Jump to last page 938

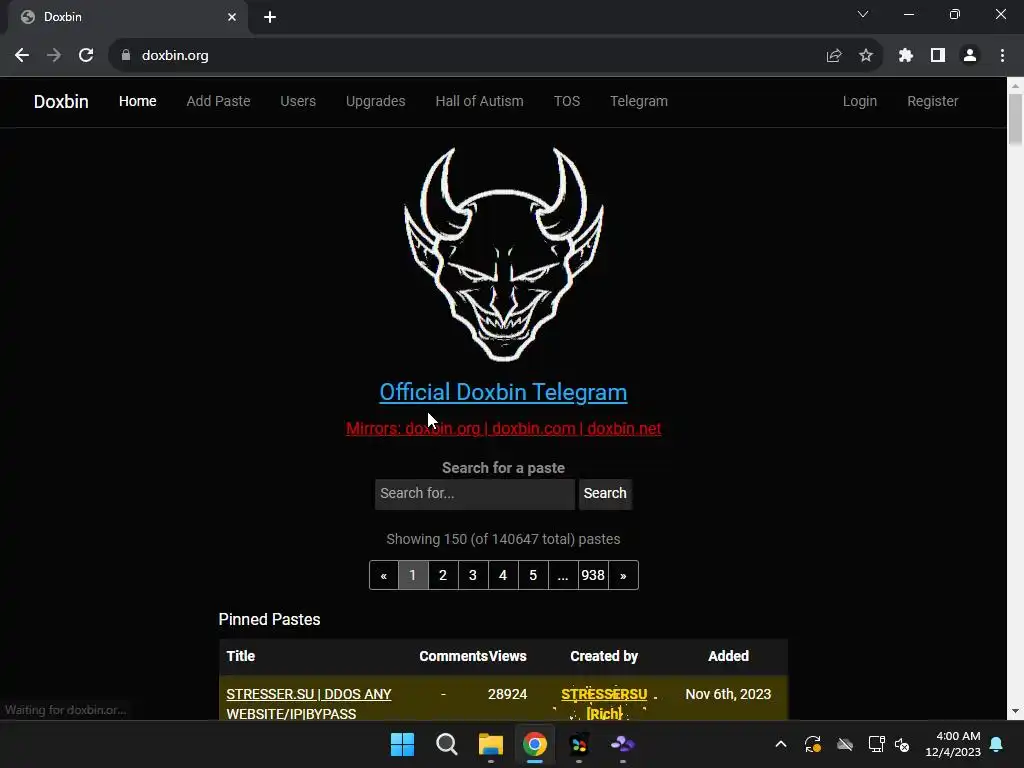pyautogui.click(x=593, y=575)
